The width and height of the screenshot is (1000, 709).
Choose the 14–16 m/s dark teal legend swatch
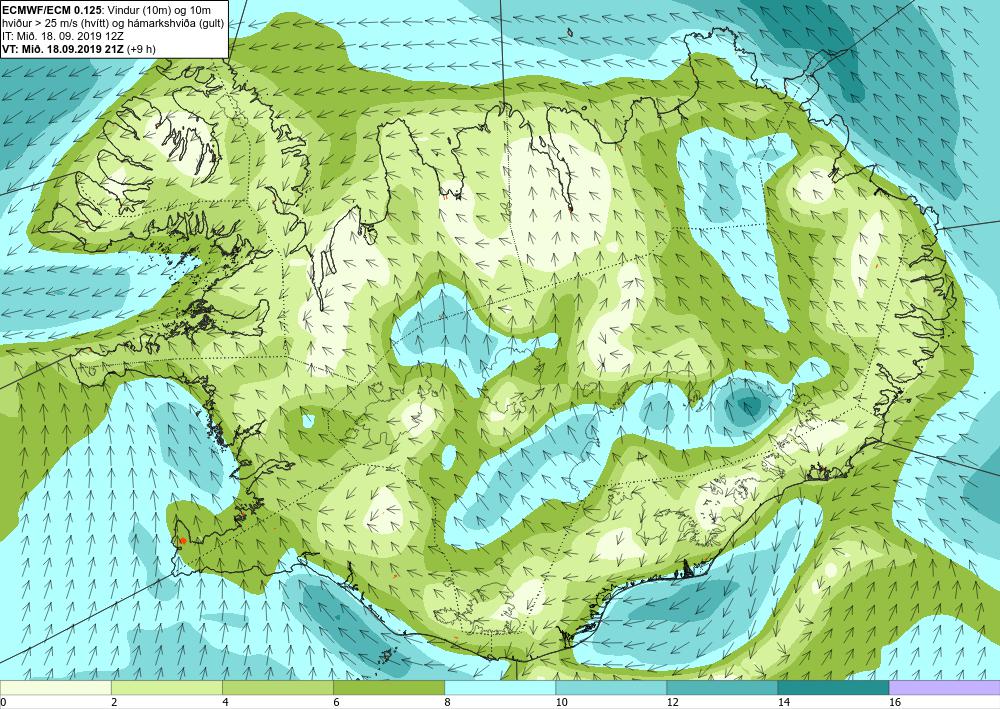click(x=833, y=687)
